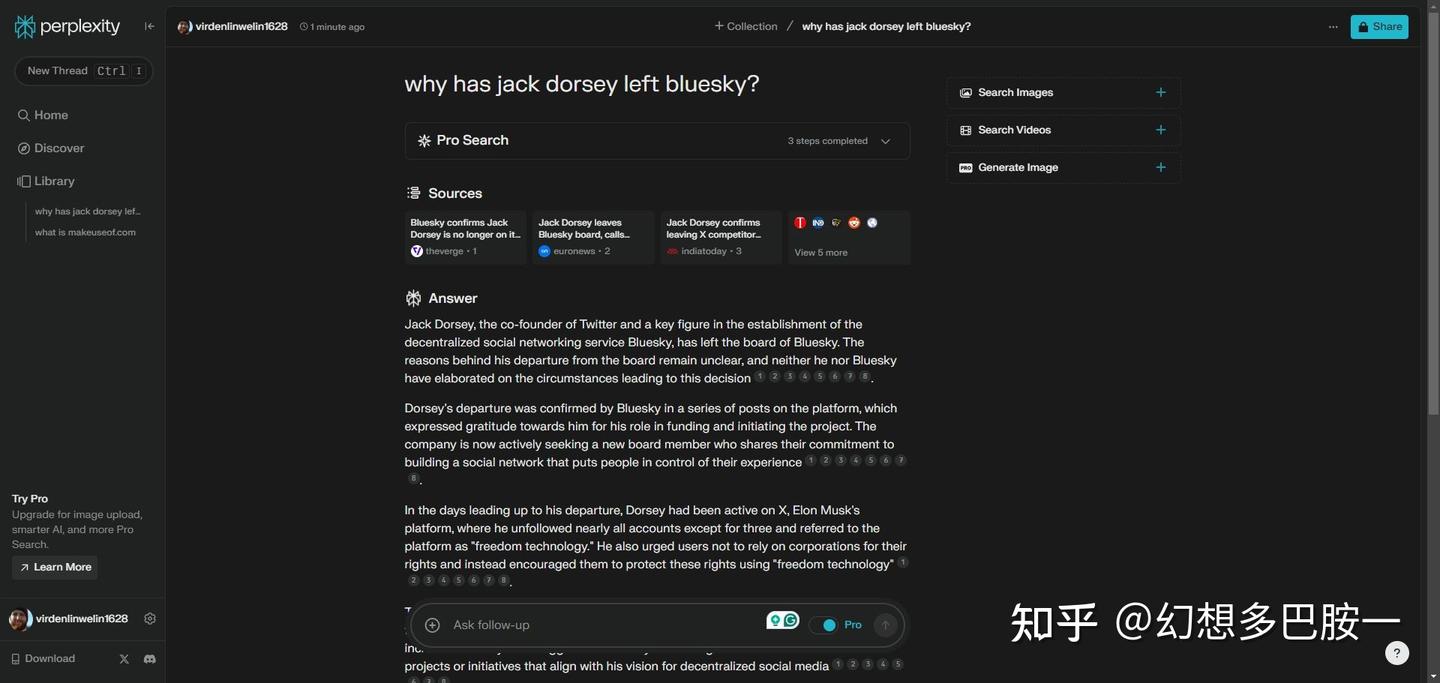Image resolution: width=1440 pixels, height=683 pixels.
Task: Open the Discord icon link
Action: point(150,659)
